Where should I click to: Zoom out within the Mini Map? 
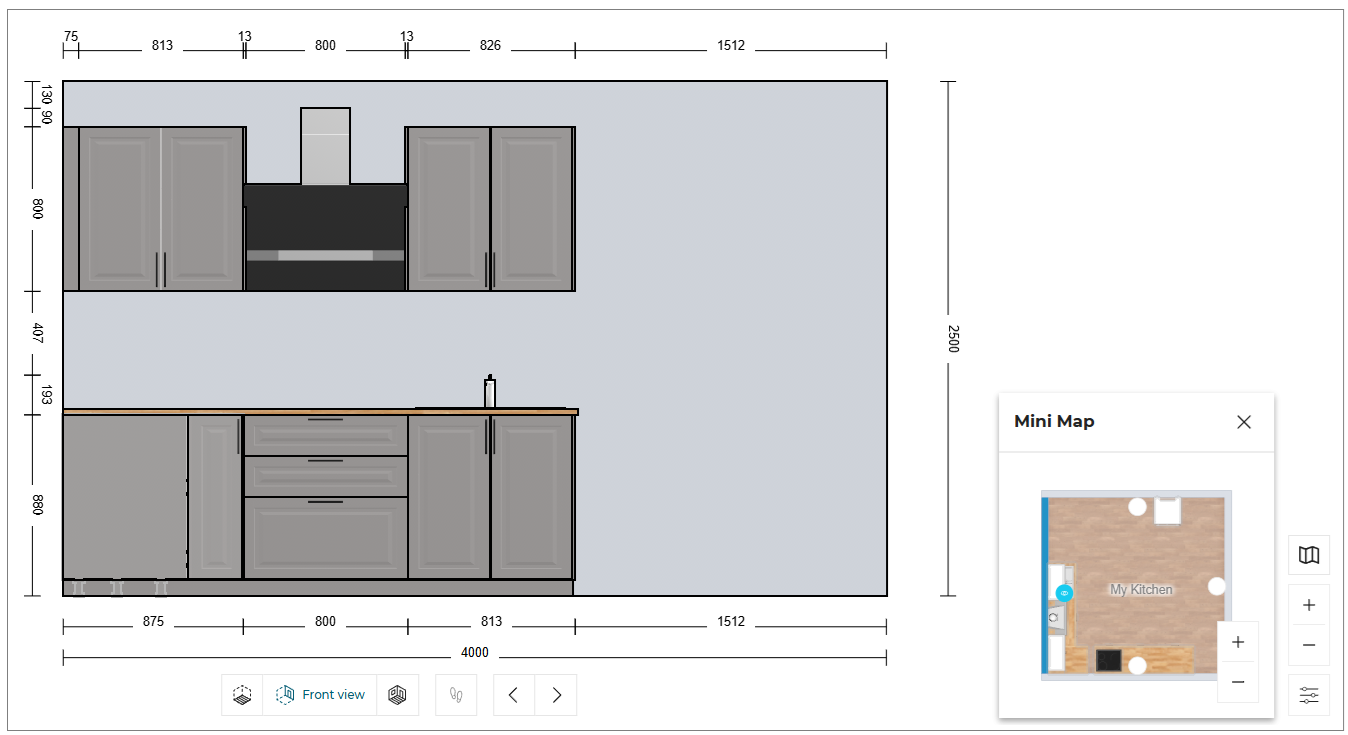(1237, 681)
